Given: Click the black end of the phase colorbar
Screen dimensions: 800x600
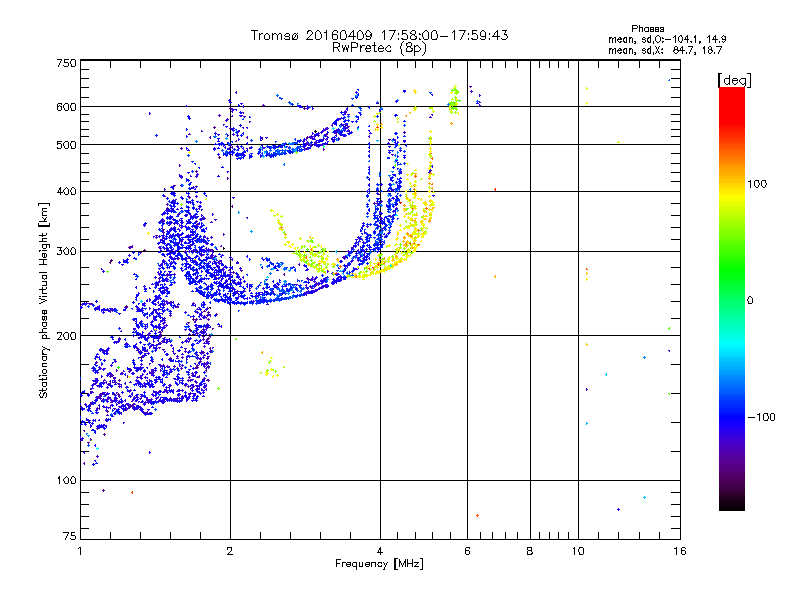Looking at the screenshot, I should click(x=732, y=504).
